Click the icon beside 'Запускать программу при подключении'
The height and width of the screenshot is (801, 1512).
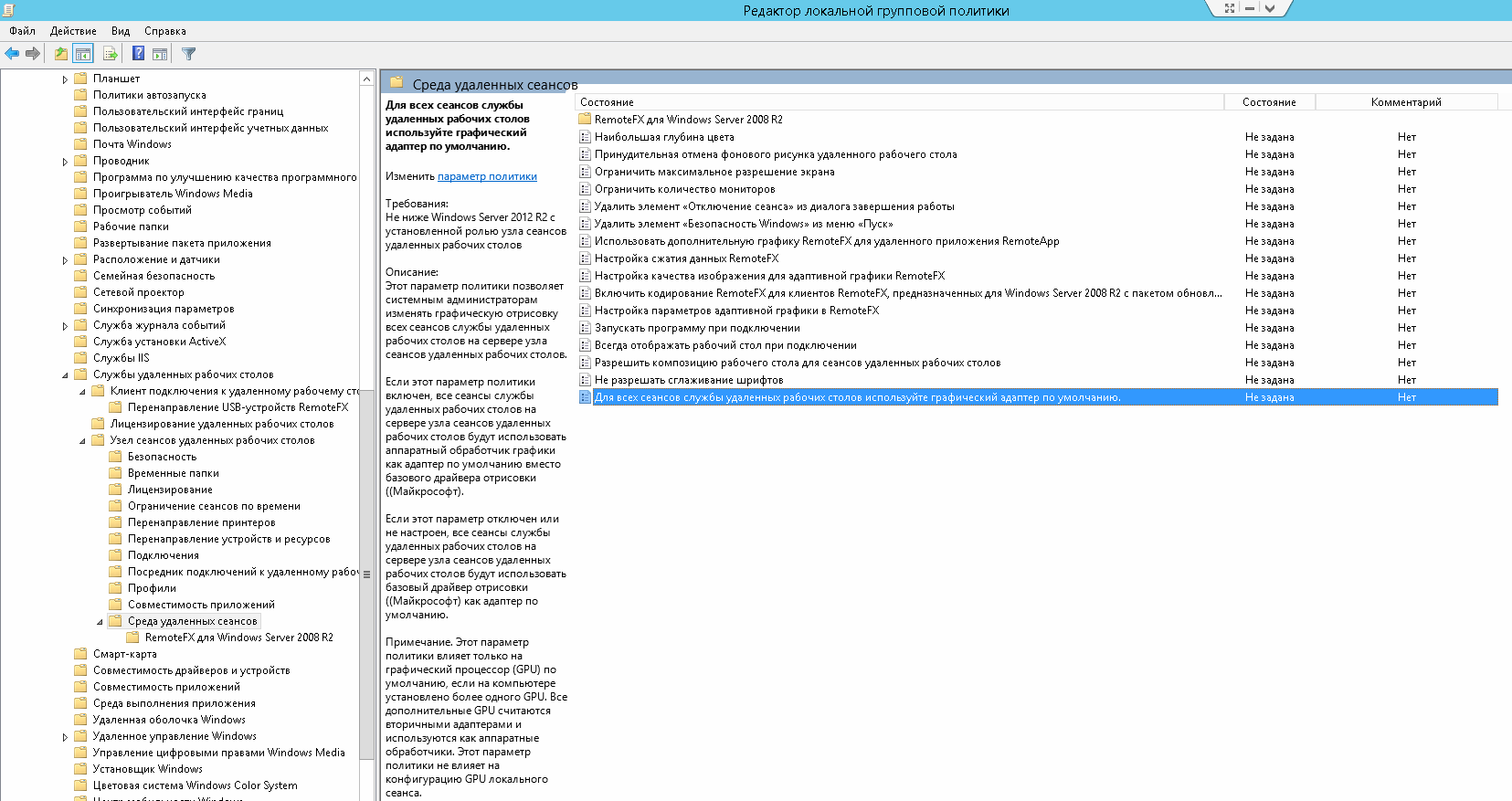pos(585,328)
